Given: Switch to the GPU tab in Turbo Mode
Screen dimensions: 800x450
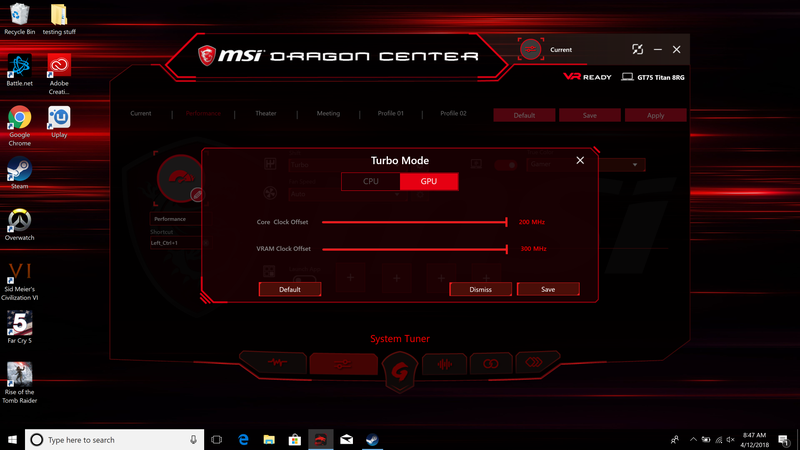Looking at the screenshot, I should (x=429, y=181).
